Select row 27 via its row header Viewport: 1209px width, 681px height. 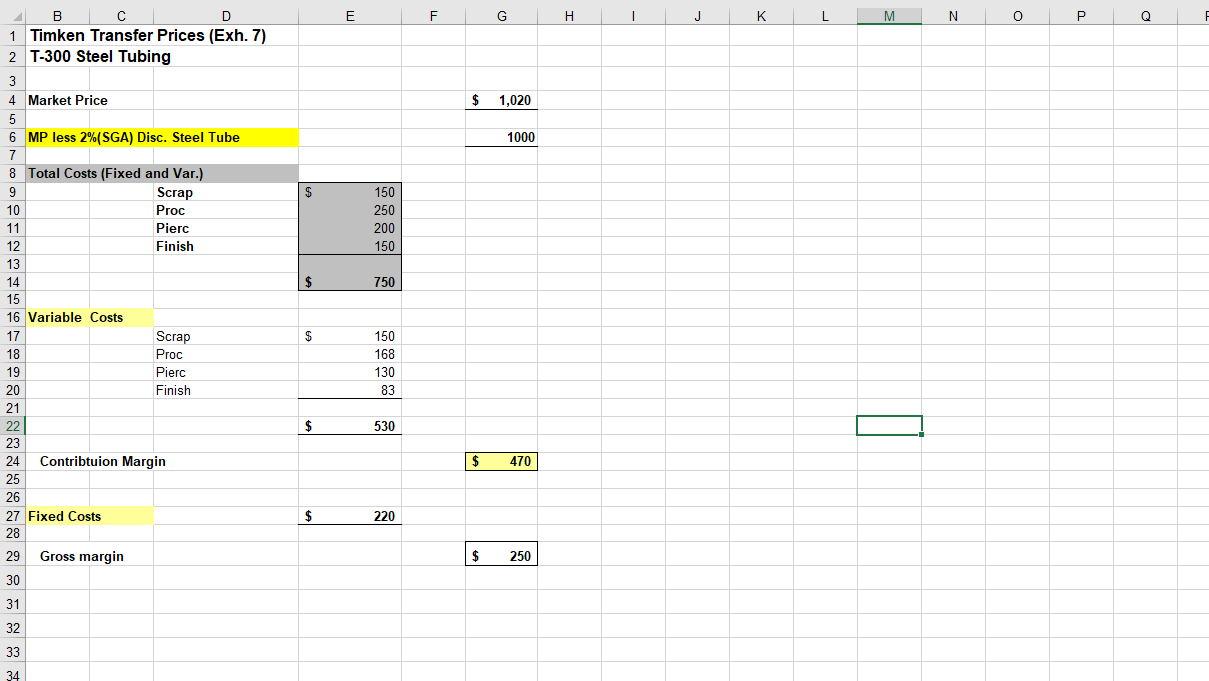[x=12, y=516]
